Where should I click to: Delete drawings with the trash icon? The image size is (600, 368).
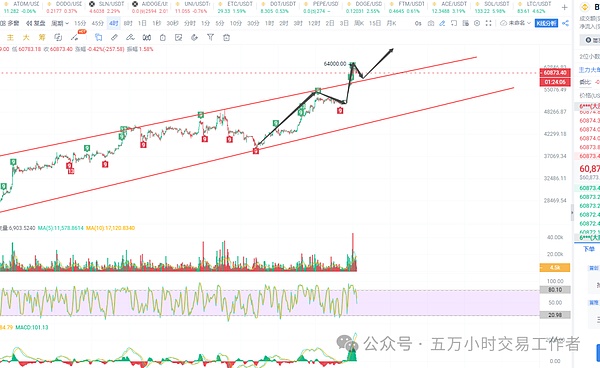(227, 37)
